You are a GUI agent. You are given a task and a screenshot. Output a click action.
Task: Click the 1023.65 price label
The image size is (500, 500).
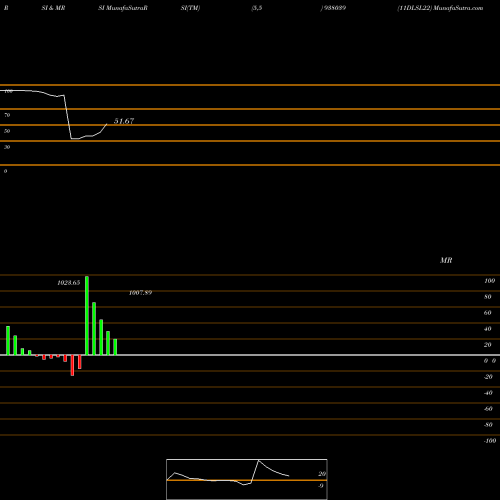(69, 283)
